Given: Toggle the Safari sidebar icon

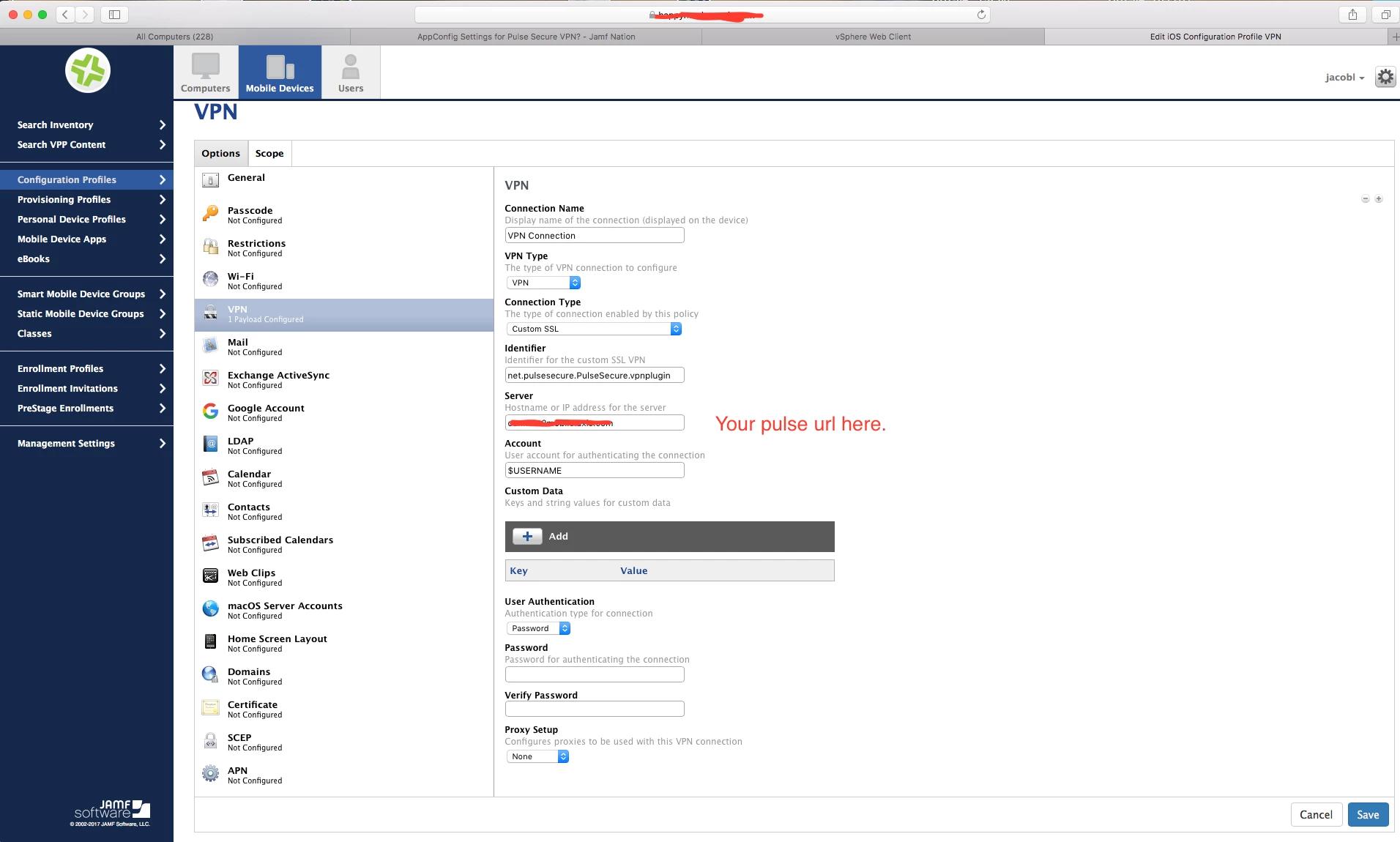Looking at the screenshot, I should pos(115,14).
